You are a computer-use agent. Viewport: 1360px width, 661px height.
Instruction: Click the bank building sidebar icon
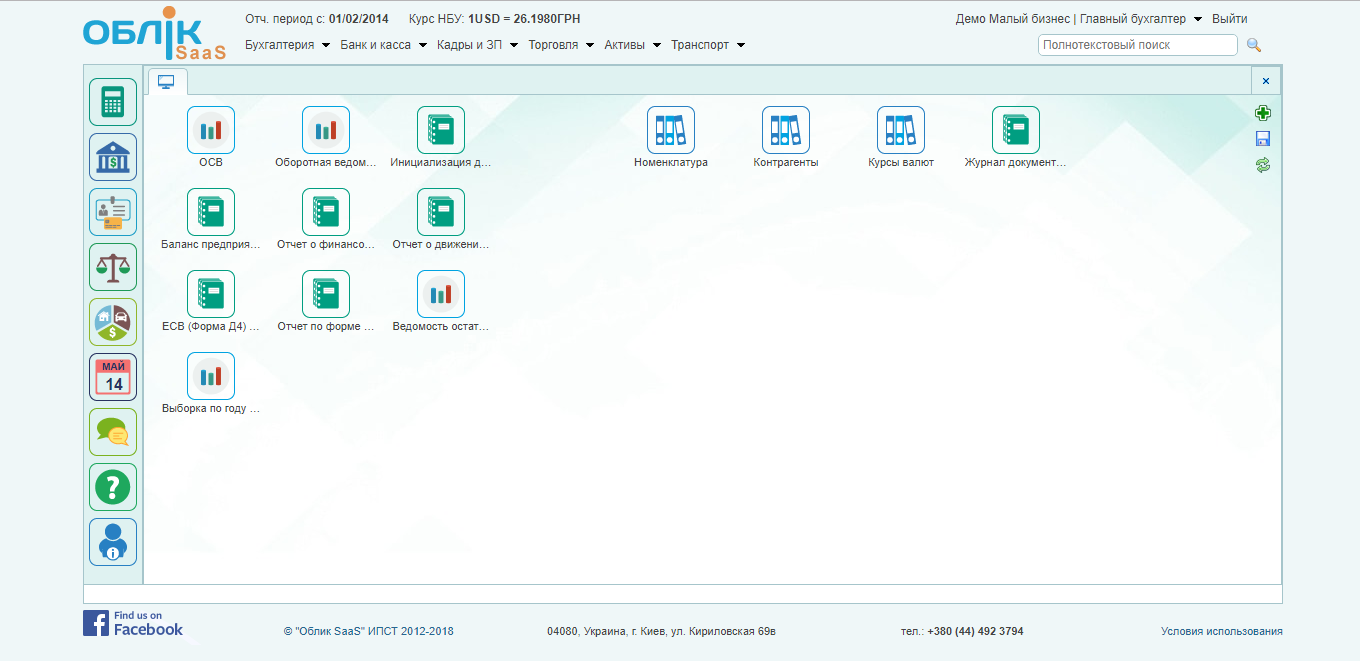point(113,157)
